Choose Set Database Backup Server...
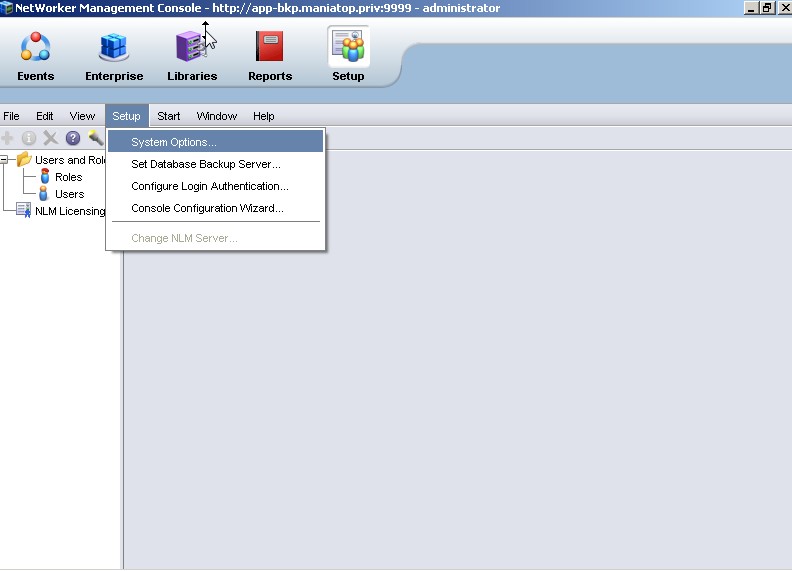The height and width of the screenshot is (571, 792). pos(215,164)
